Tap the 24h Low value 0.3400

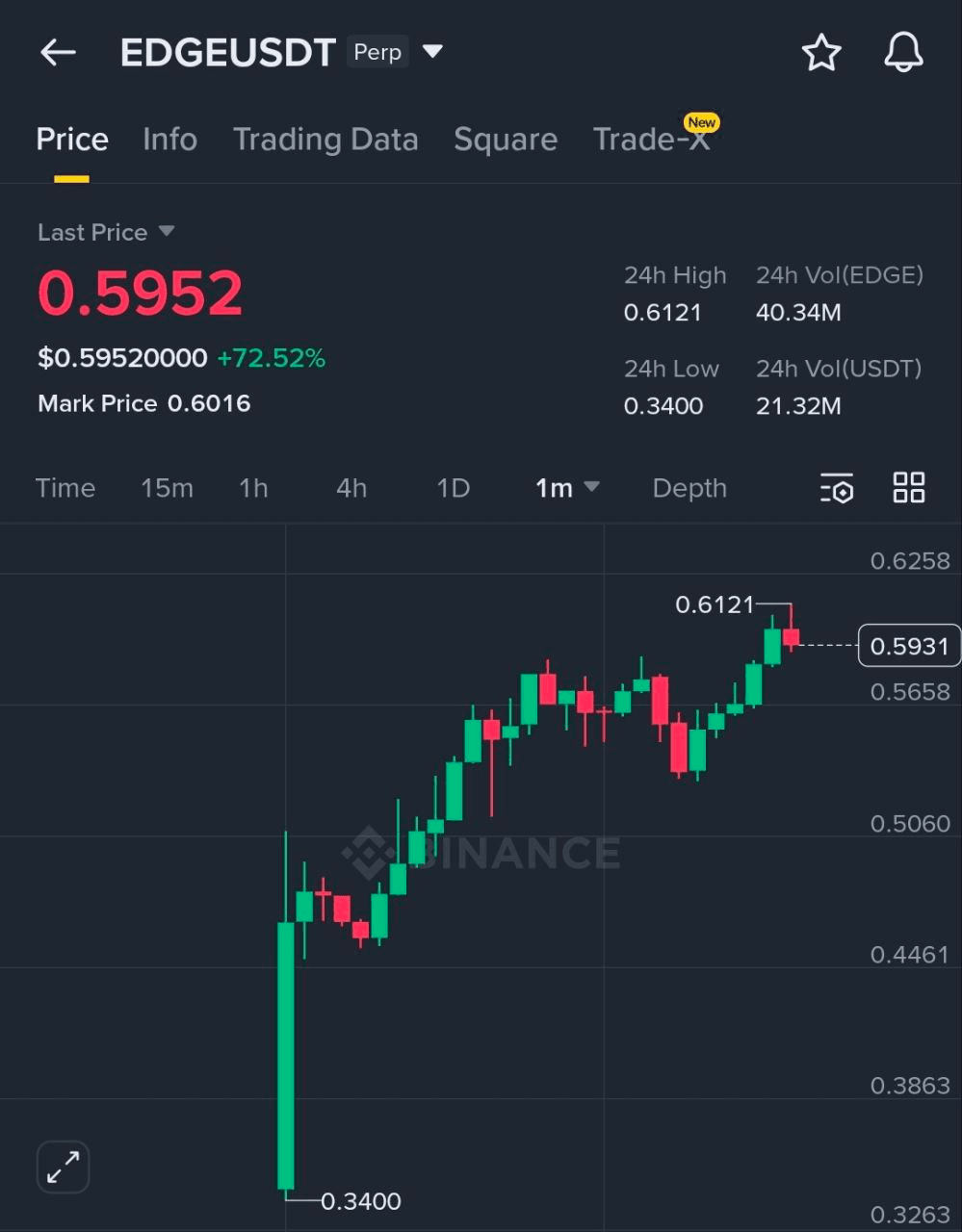[x=663, y=406]
